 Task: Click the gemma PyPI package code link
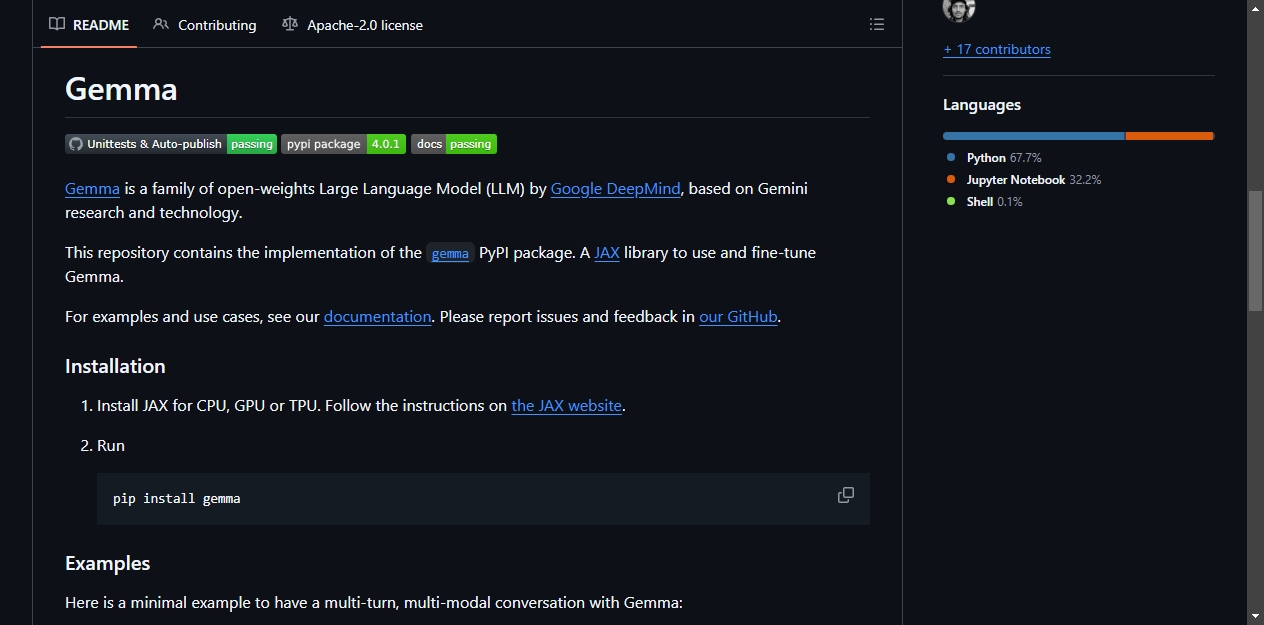pos(450,253)
